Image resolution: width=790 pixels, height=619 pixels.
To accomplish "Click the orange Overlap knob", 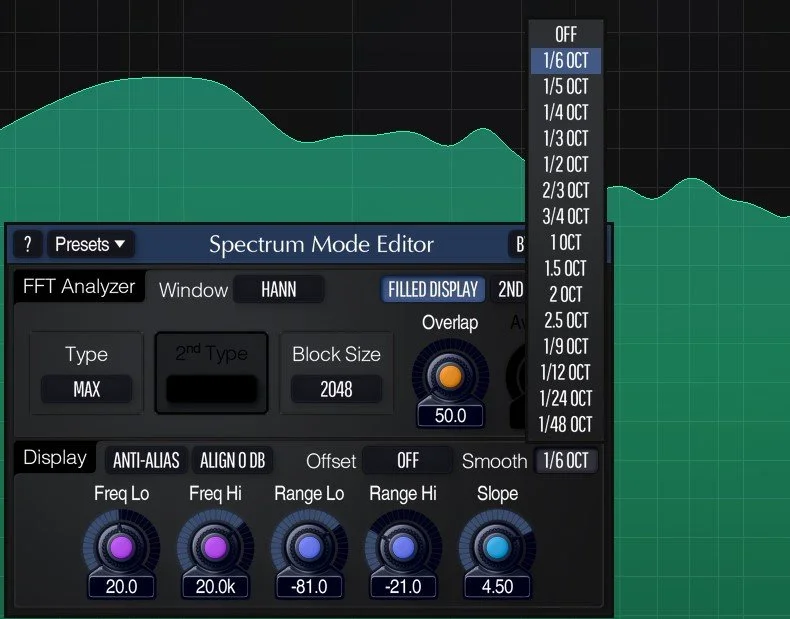I will (x=450, y=376).
